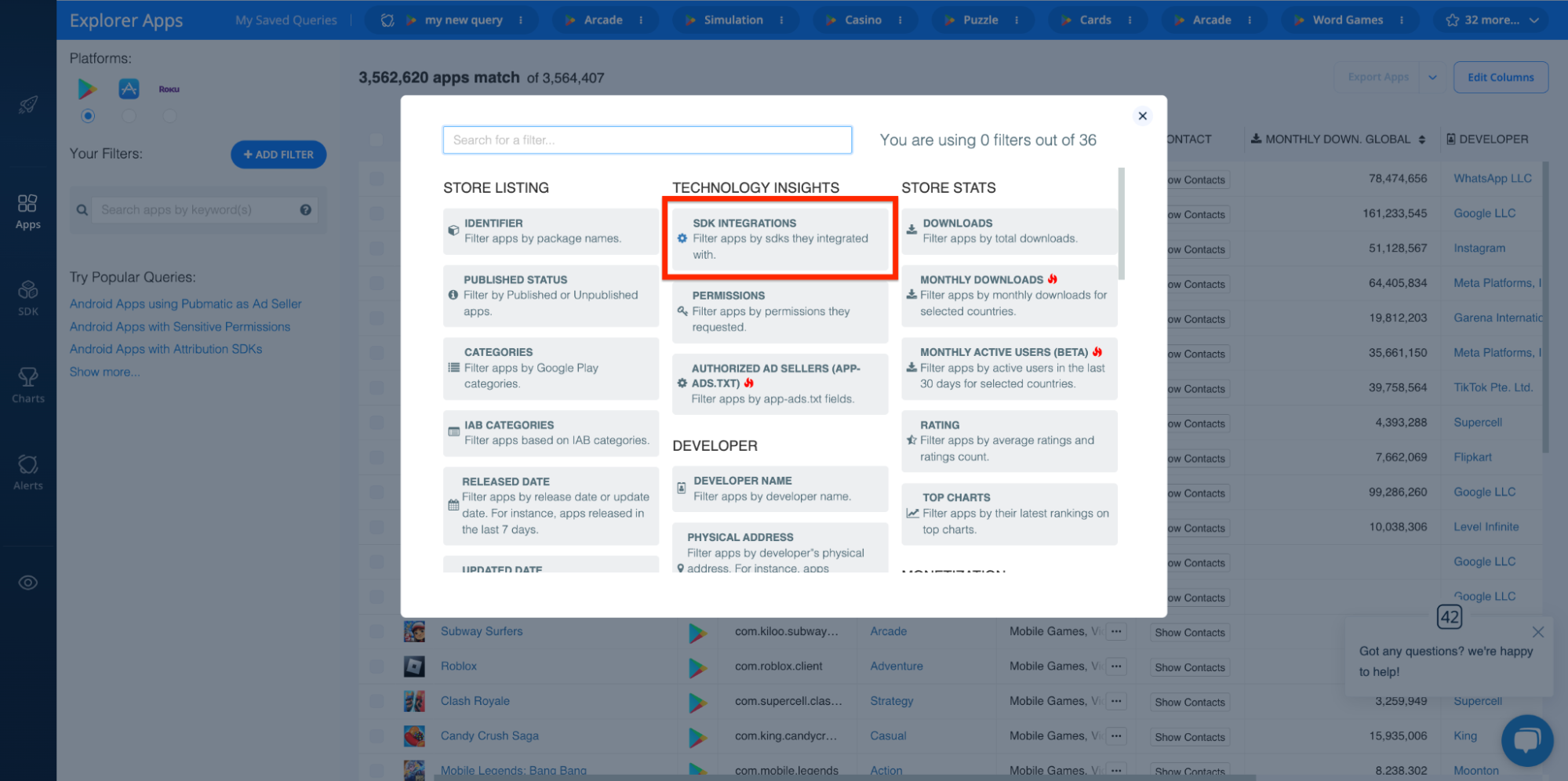Click the Edit Columns button
Image resolution: width=1568 pixels, height=781 pixels.
tap(1500, 78)
